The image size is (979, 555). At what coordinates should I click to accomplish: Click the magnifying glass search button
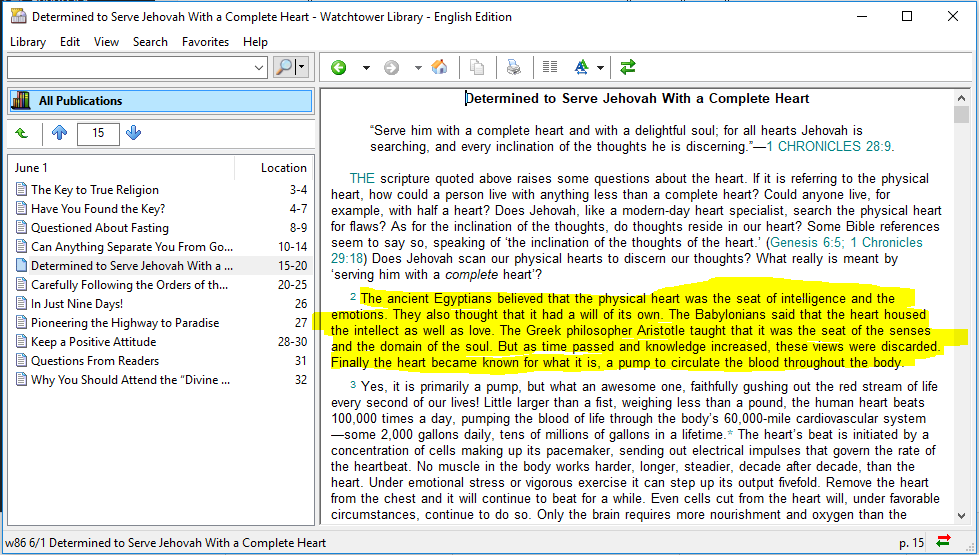click(x=285, y=67)
